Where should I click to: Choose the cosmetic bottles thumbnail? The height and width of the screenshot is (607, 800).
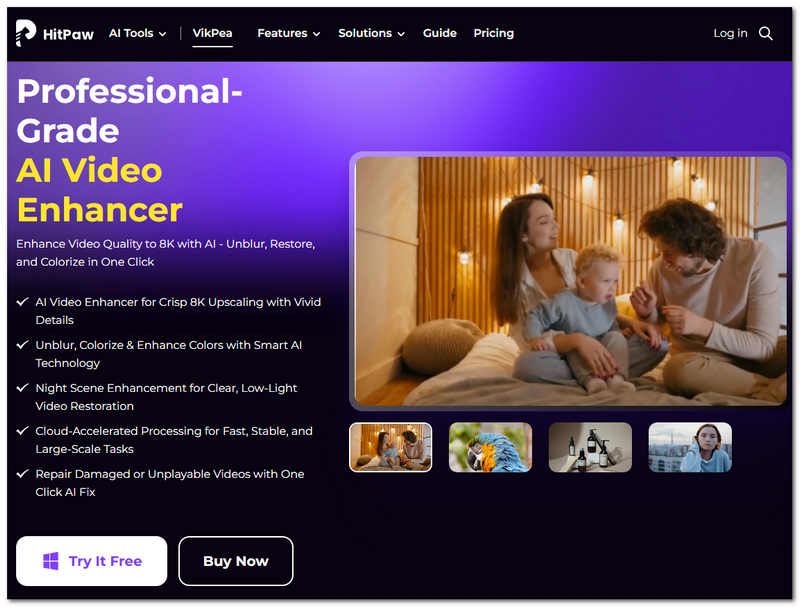590,447
